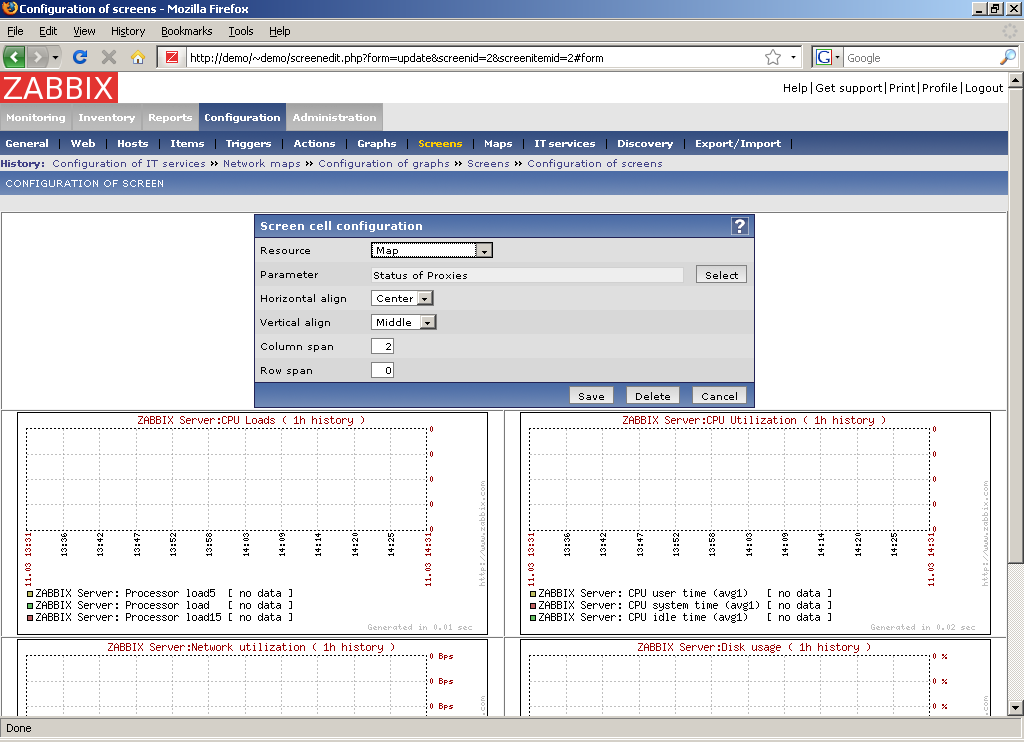Open the Vertical align dropdown
Screen dimensions: 1024x742
(404, 323)
